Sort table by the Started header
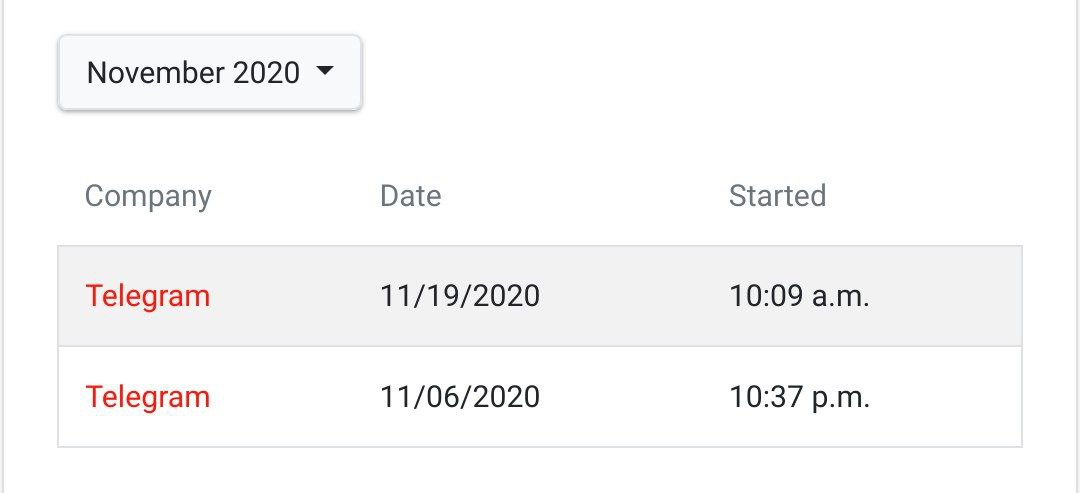 point(778,196)
